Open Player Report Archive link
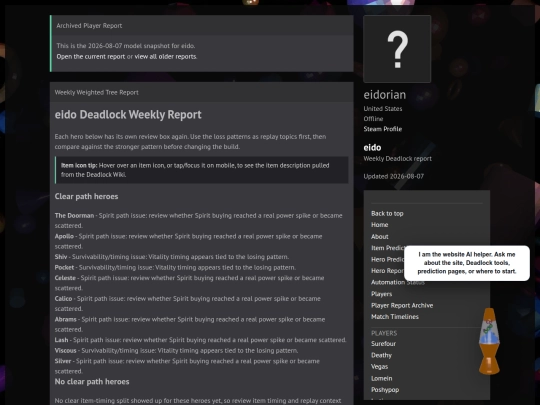The image size is (540, 405). [402, 305]
